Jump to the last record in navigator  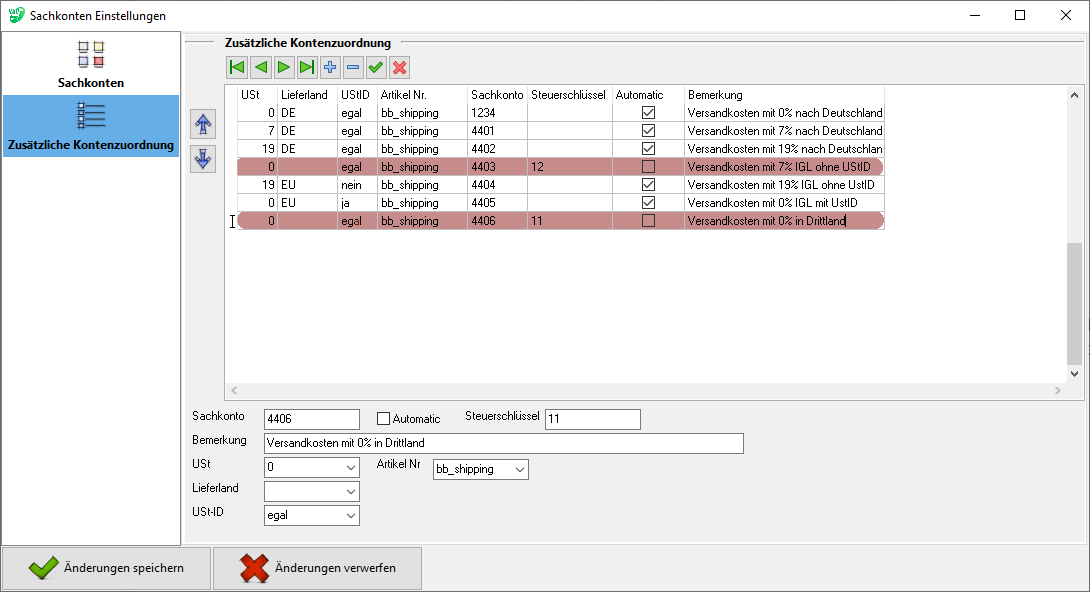pyautogui.click(x=306, y=68)
